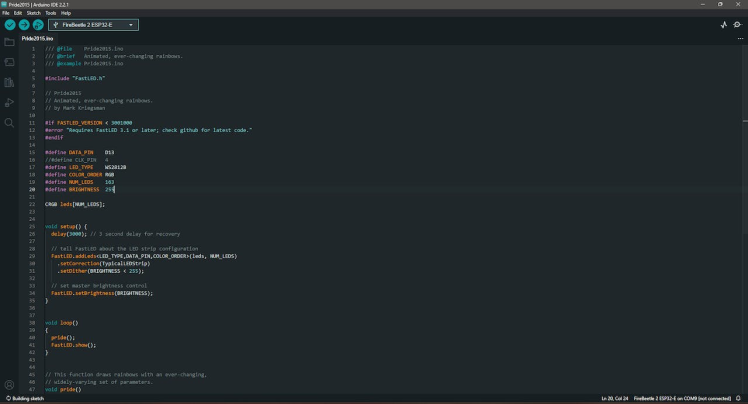Open the Library Manager sidebar panel
This screenshot has height=404, width=748.
(9, 82)
